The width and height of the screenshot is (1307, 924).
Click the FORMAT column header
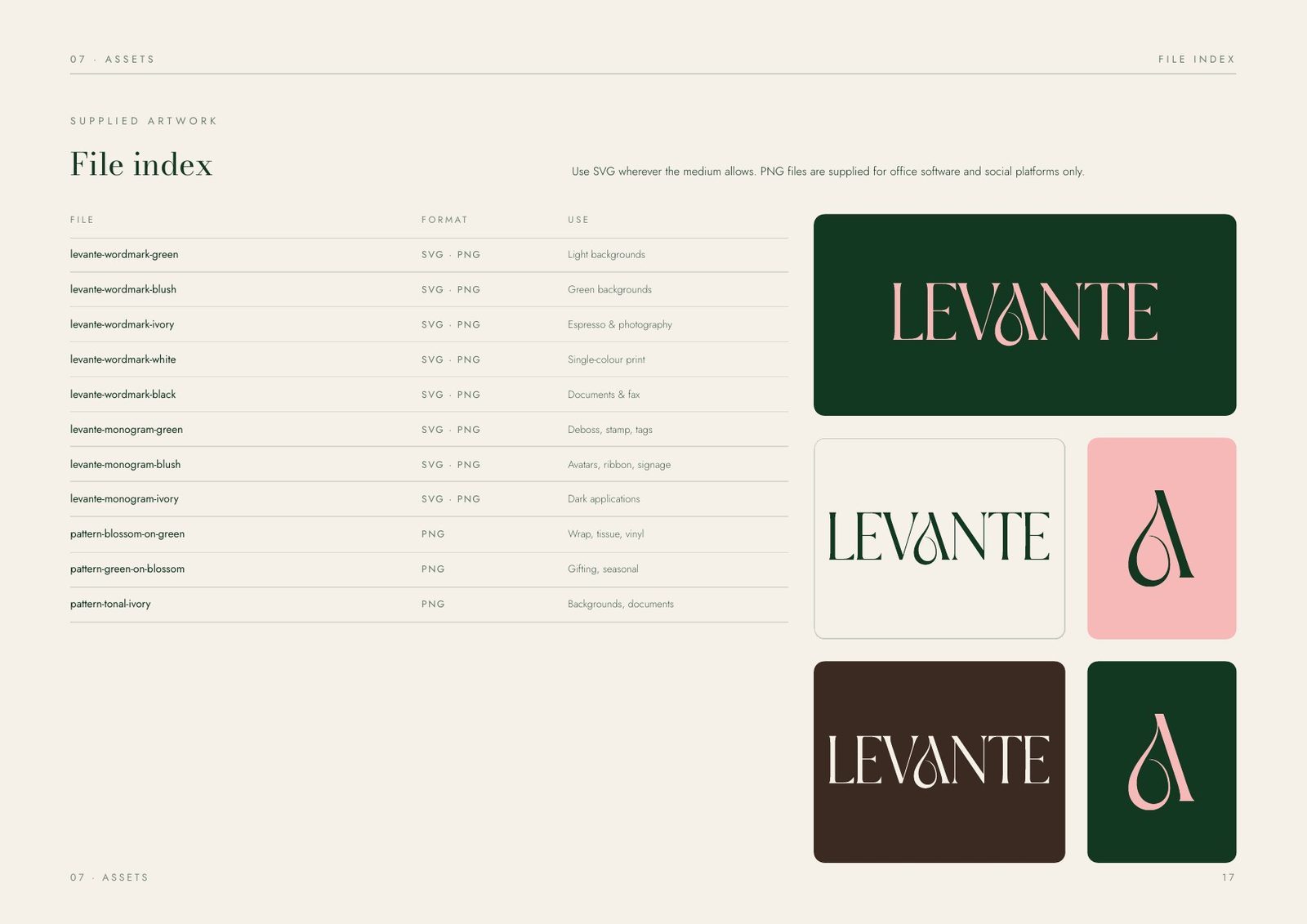(444, 220)
